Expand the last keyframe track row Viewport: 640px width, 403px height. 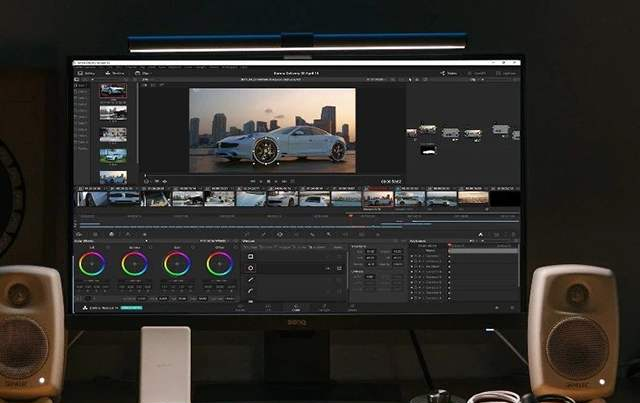(424, 298)
